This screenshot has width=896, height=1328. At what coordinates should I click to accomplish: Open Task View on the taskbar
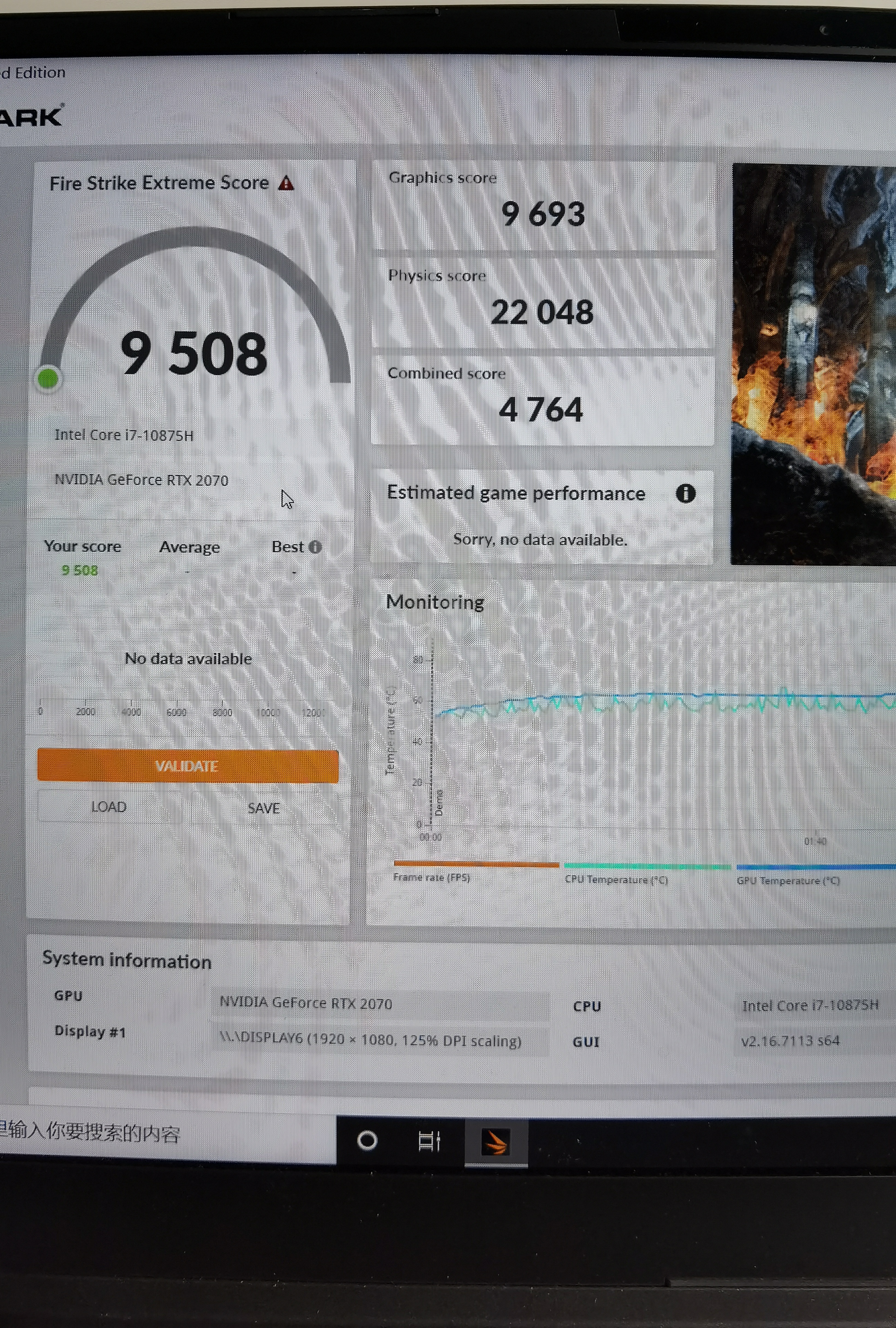tap(429, 1141)
